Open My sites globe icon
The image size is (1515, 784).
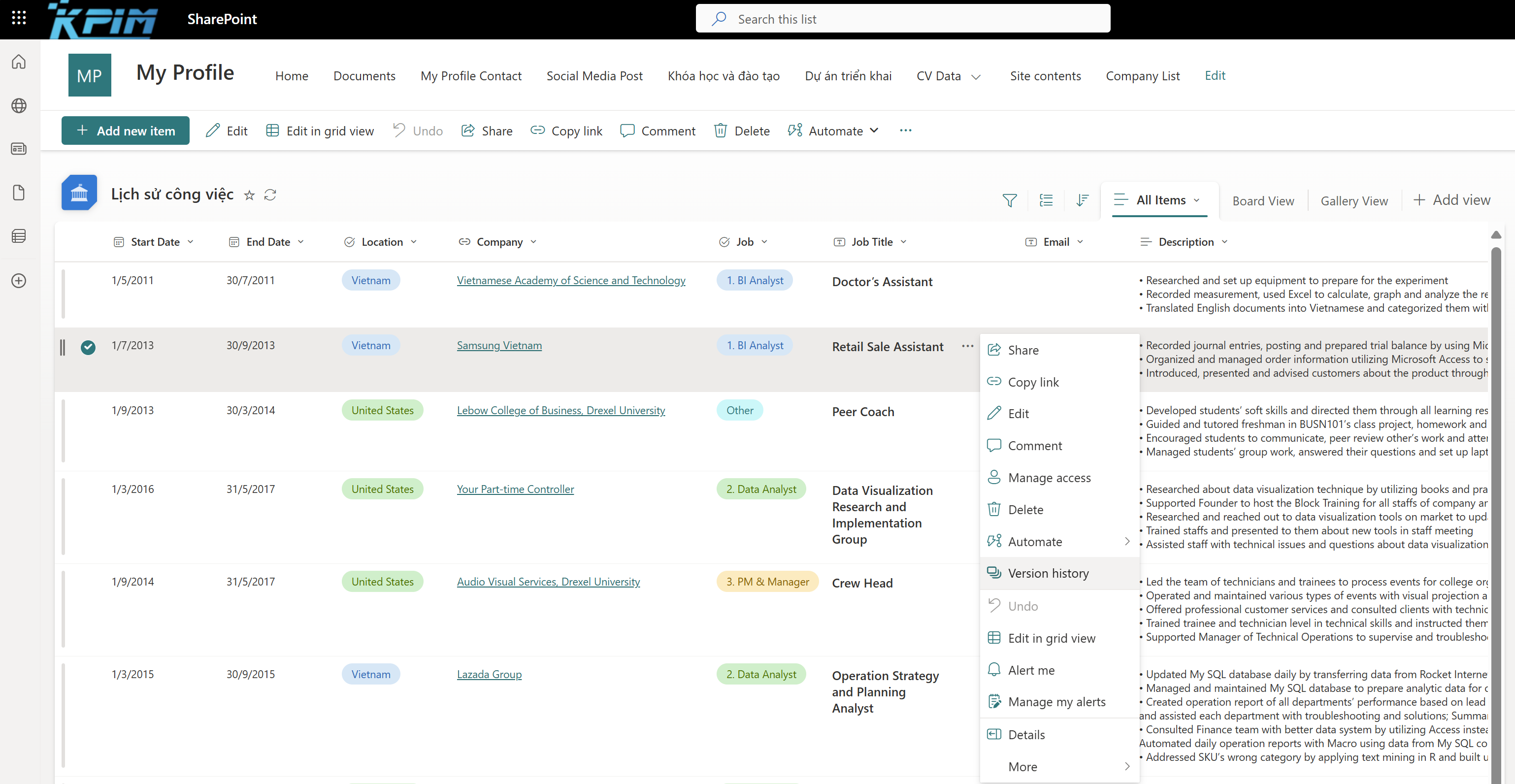[19, 105]
